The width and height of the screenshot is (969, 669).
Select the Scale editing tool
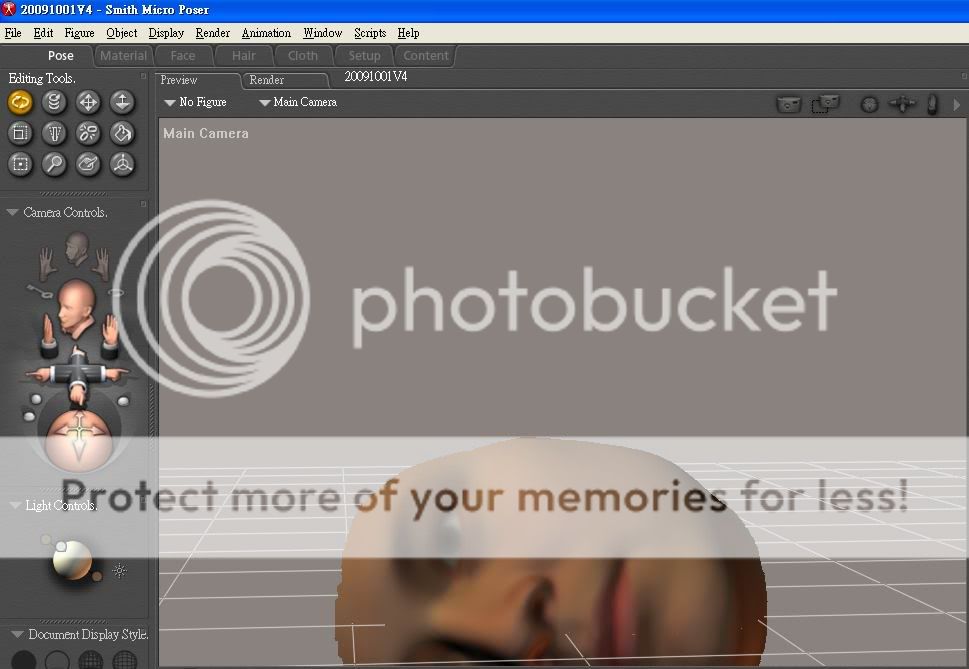click(x=20, y=133)
